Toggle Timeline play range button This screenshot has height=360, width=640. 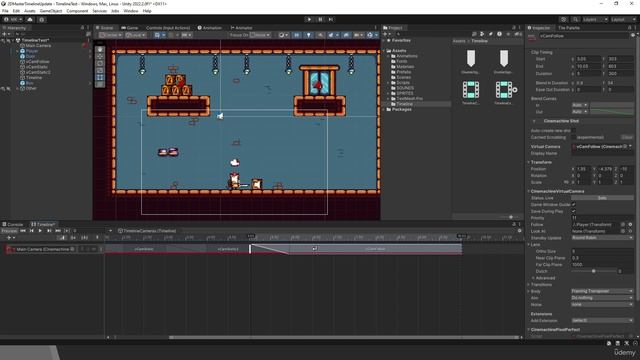coord(67,231)
